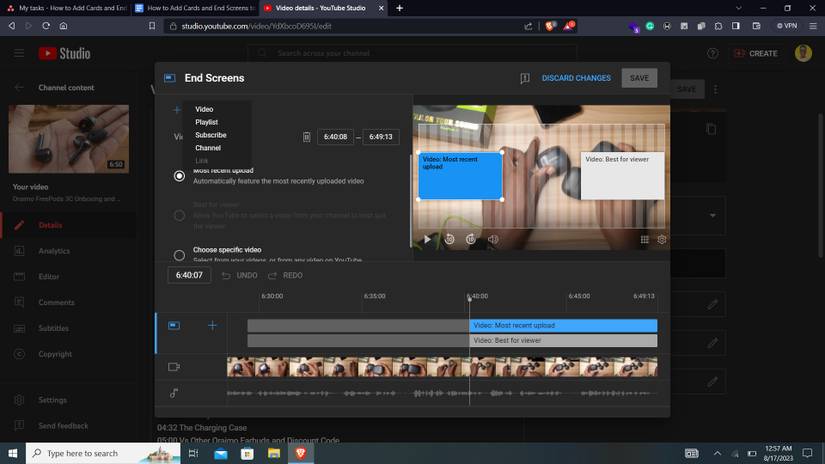Open preview settings gear
Viewport: 825px width, 464px height.
662,239
